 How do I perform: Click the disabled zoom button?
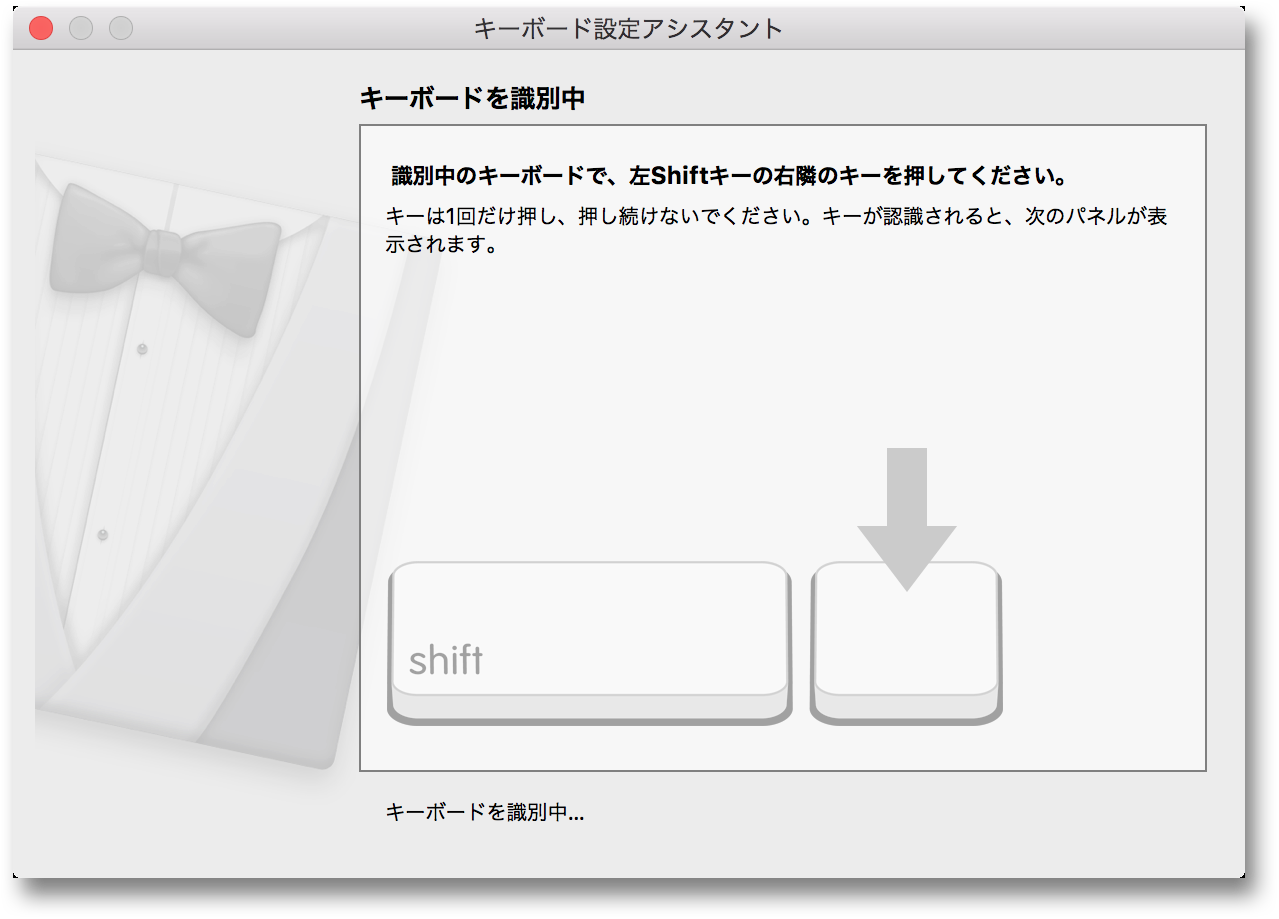[121, 28]
